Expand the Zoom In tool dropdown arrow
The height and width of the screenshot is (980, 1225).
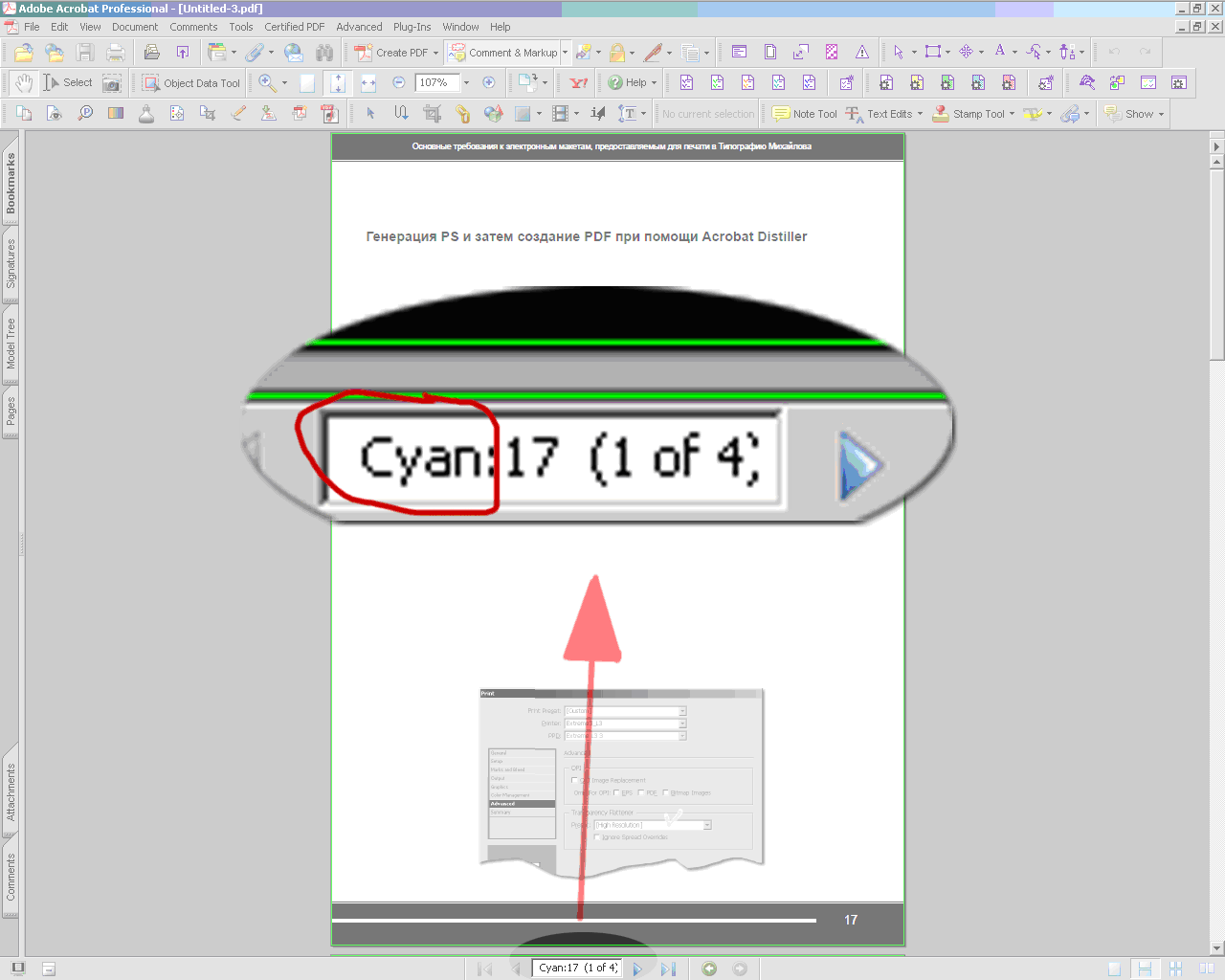(284, 83)
